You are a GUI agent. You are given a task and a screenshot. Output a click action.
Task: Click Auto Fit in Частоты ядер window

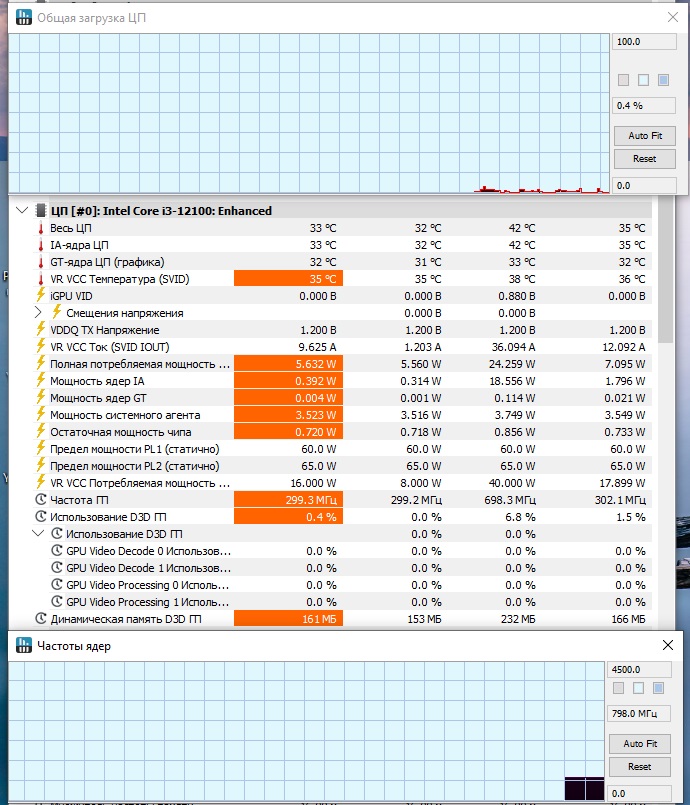(640, 743)
